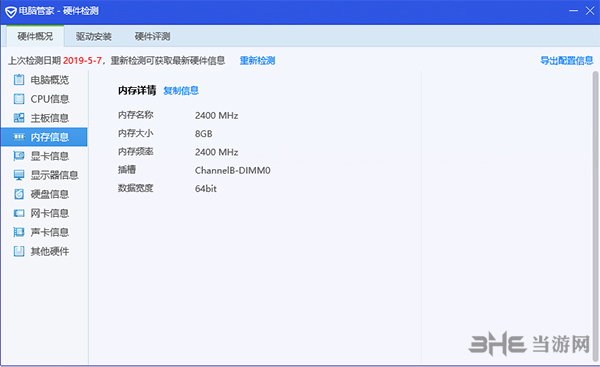Click the 8GB memory size value
Image resolution: width=600 pixels, height=367 pixels.
204,134
